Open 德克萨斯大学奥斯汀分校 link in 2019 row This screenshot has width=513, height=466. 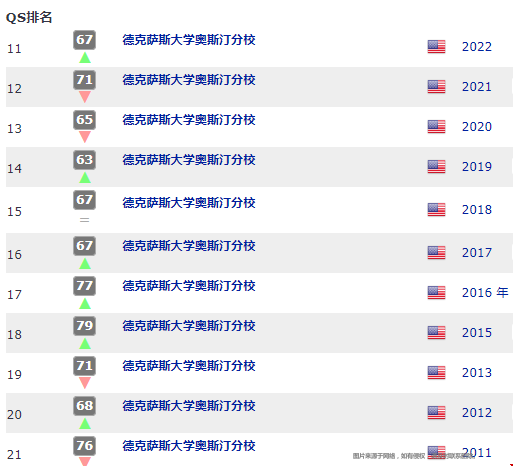tap(189, 160)
